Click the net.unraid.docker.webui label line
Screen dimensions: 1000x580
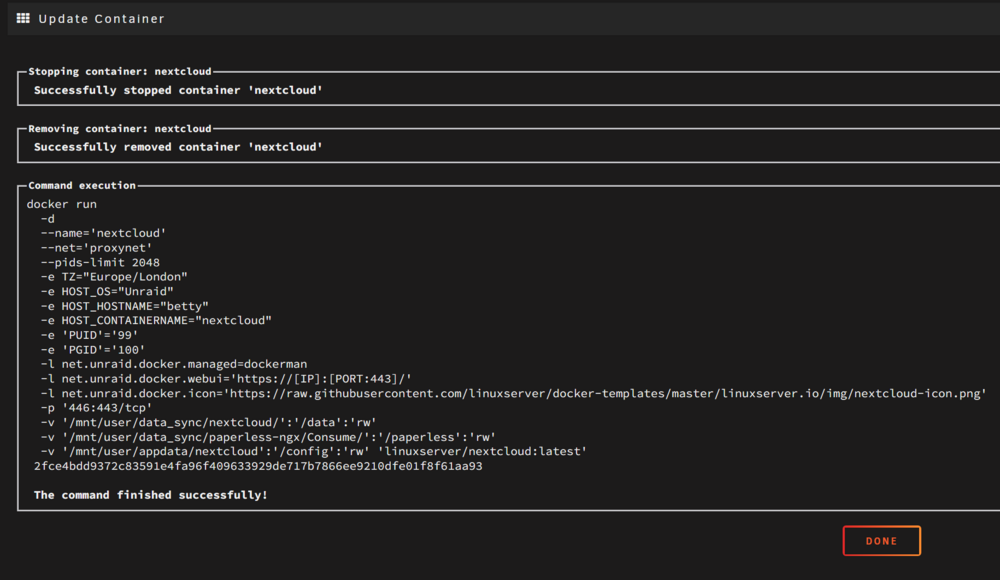click(226, 378)
